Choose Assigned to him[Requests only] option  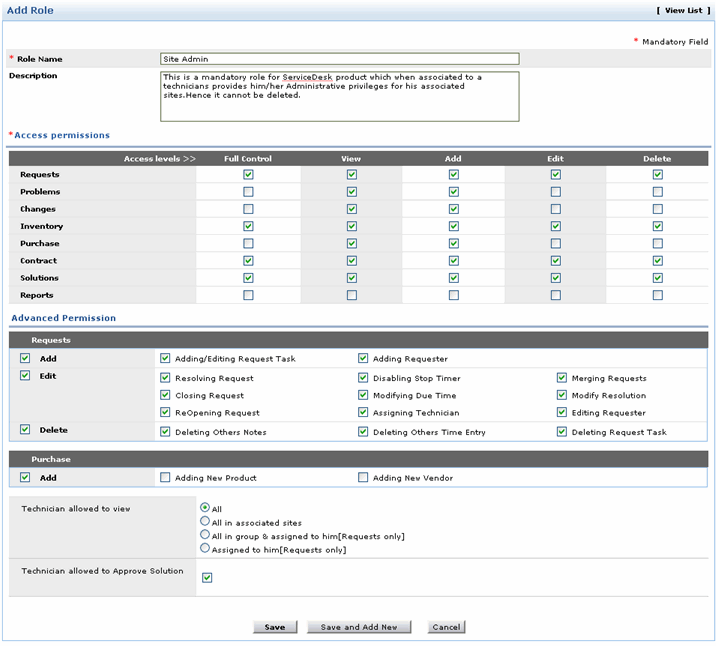point(205,549)
